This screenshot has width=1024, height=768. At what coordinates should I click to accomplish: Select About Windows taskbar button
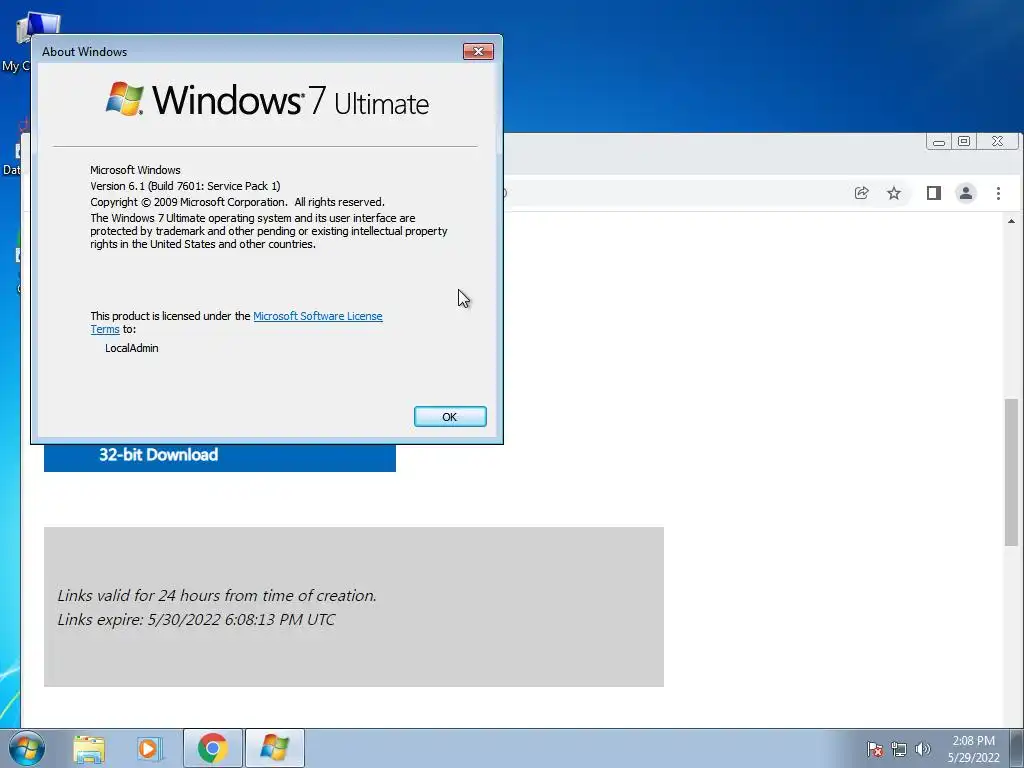(274, 748)
